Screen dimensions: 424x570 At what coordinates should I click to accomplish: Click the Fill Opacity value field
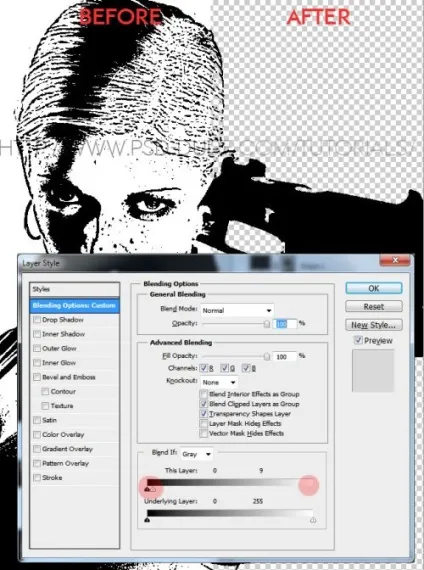285,357
